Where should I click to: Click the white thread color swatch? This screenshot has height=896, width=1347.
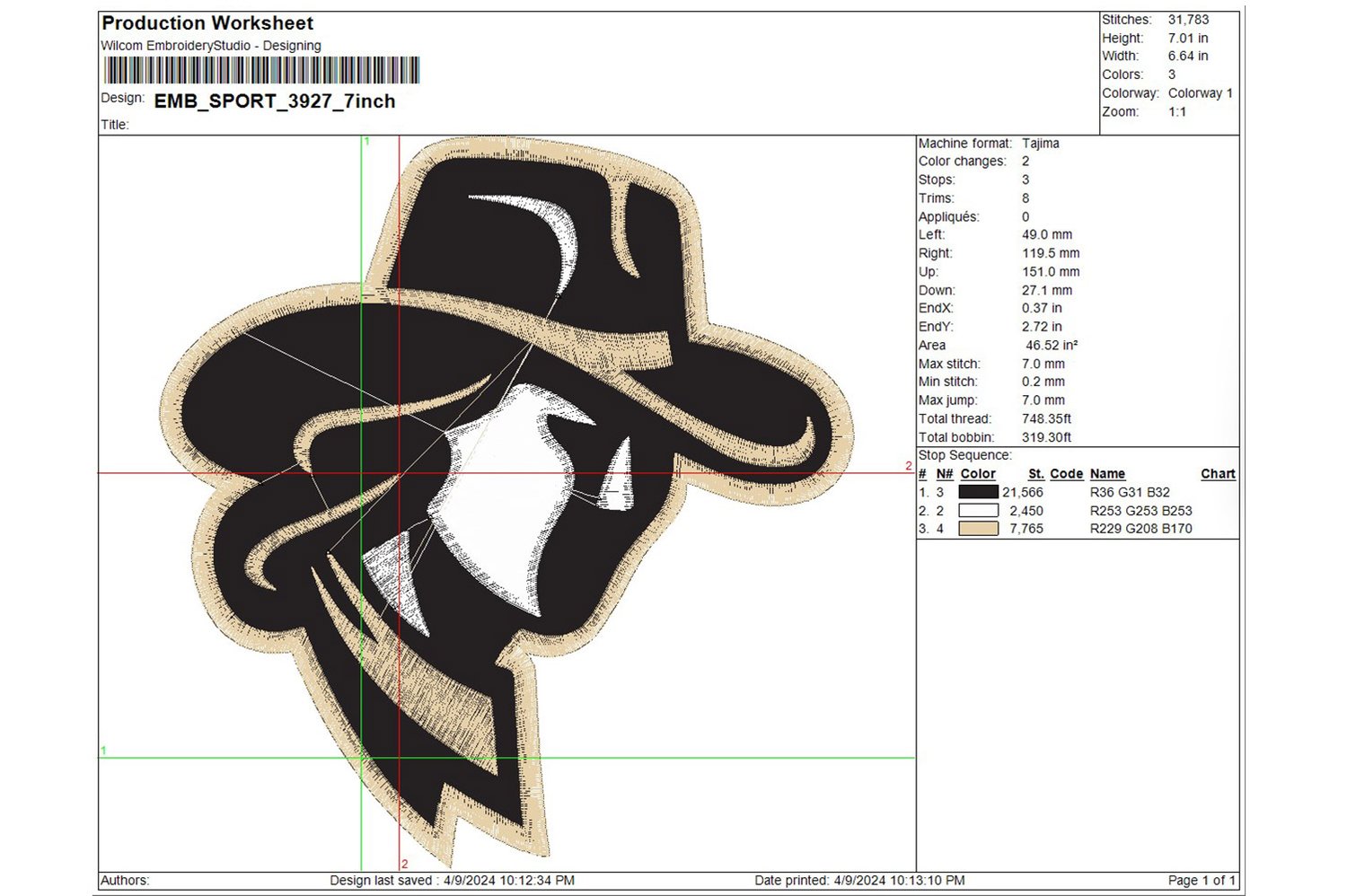[978, 510]
